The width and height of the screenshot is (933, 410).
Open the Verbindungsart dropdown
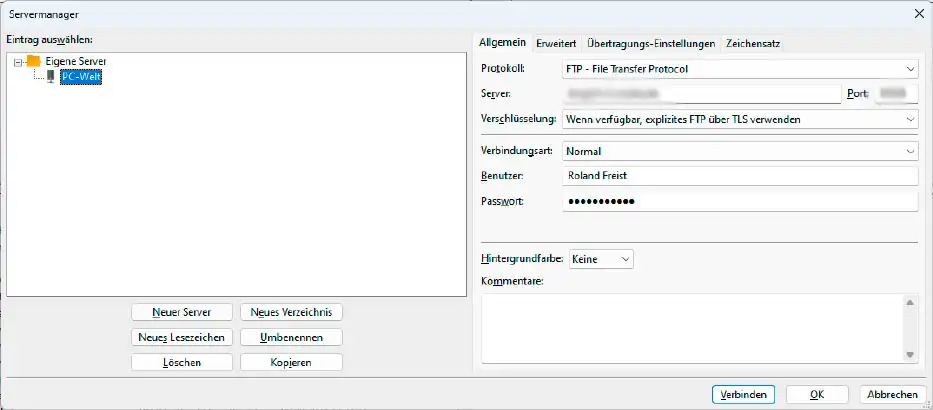[x=739, y=151]
